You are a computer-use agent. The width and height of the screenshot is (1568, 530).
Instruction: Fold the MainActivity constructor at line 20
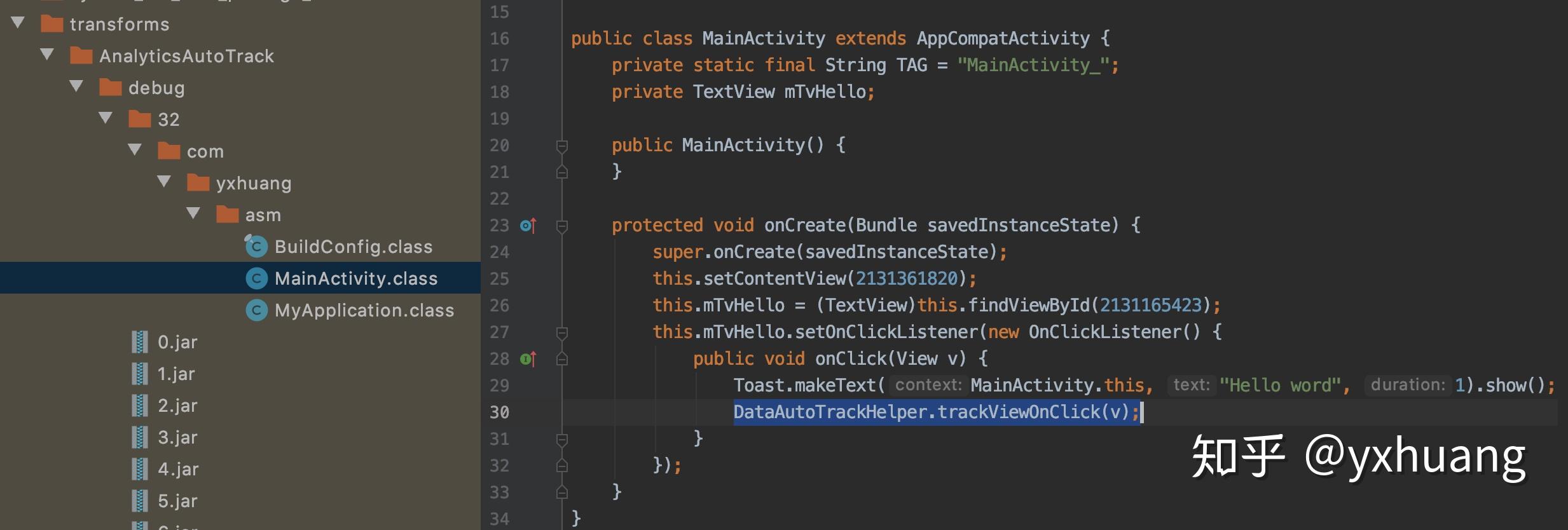561,146
